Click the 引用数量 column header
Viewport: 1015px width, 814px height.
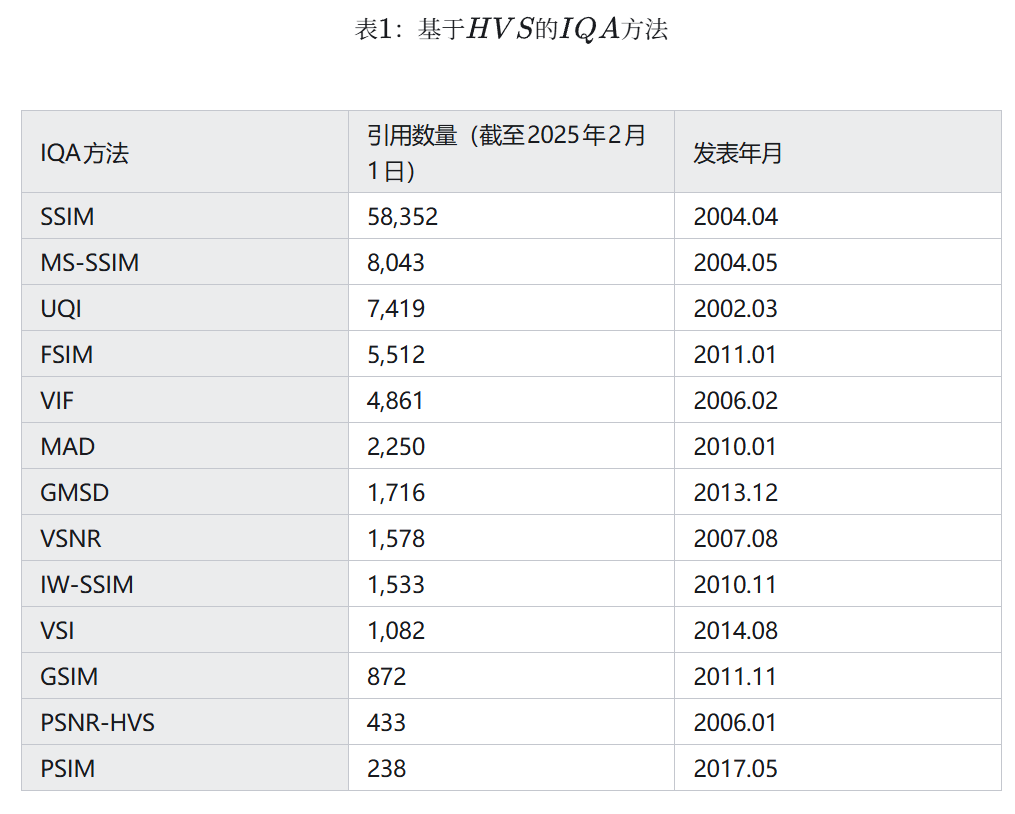click(x=506, y=152)
